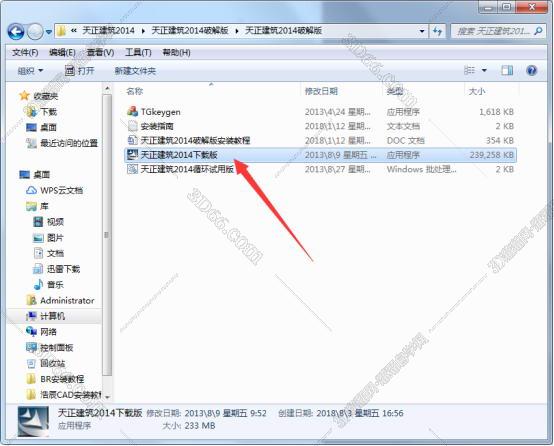The image size is (554, 446).
Task: Open WPS云文档 cloud icon entry
Action: (x=31, y=190)
